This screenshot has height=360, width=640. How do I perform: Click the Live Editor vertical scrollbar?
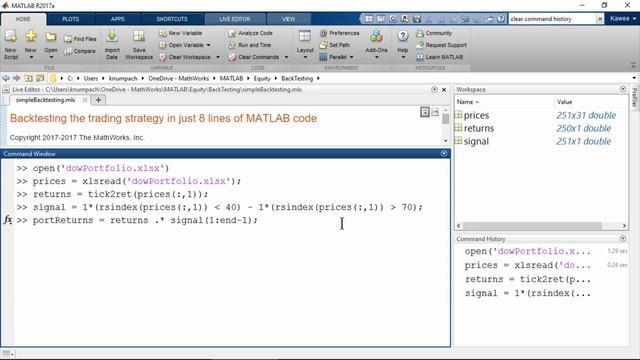[445, 119]
